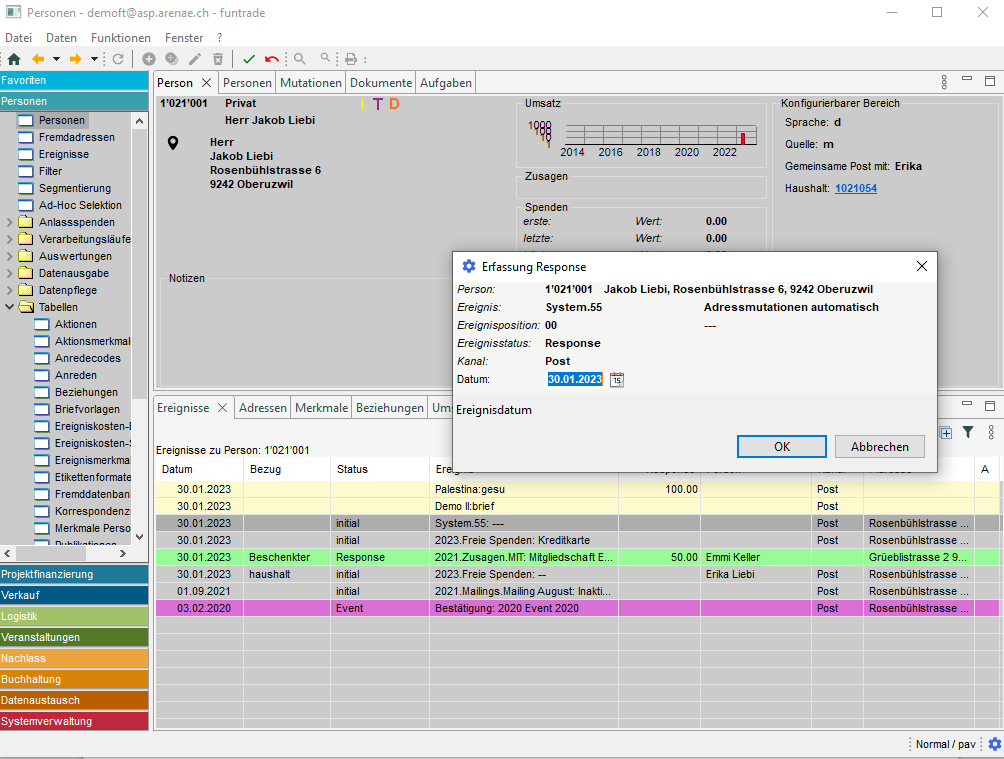Click the funnel filter icon in Ereignisse
This screenshot has width=1004, height=759.
968,432
